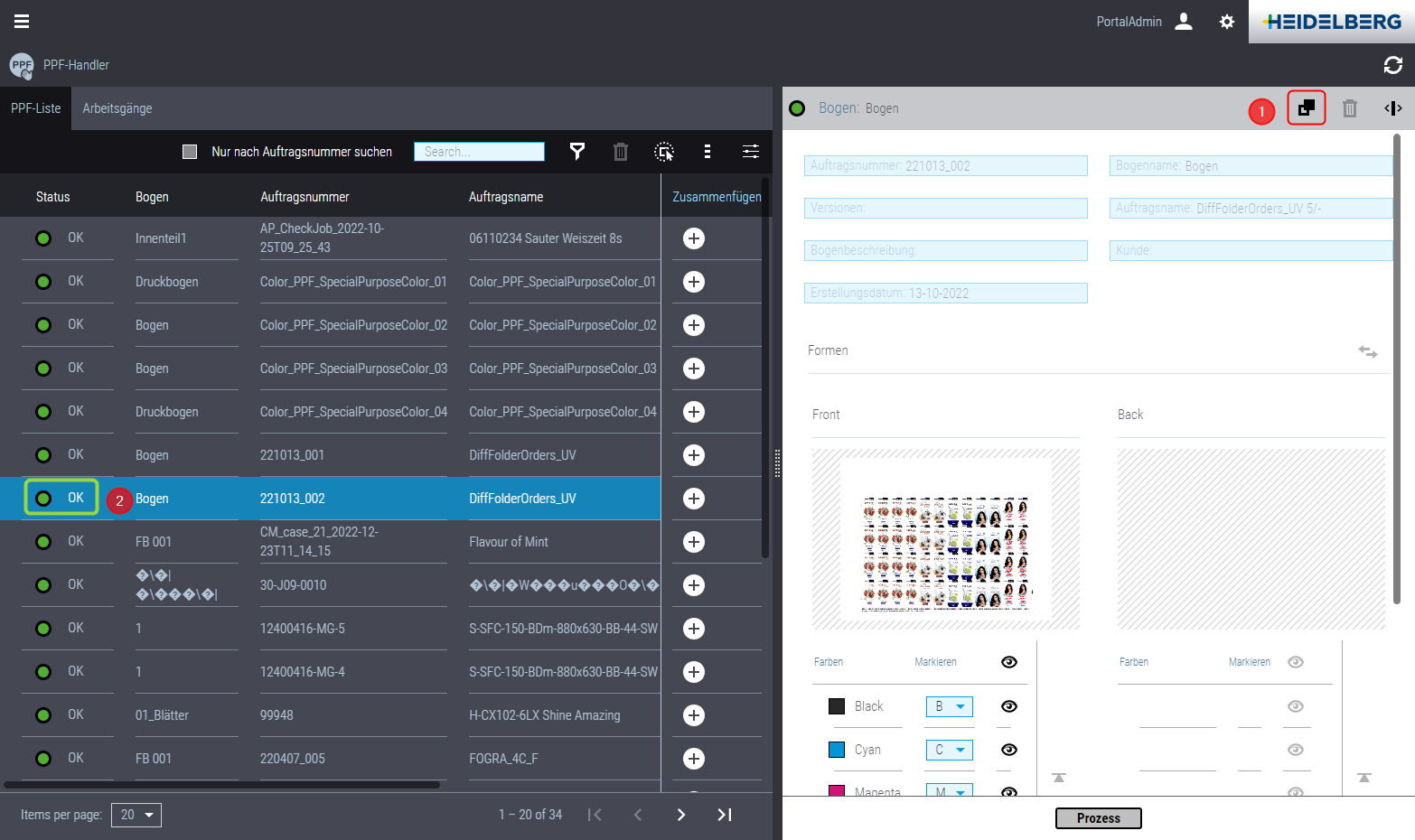
Task: Select the PPF-Liste tab
Action: coord(36,108)
